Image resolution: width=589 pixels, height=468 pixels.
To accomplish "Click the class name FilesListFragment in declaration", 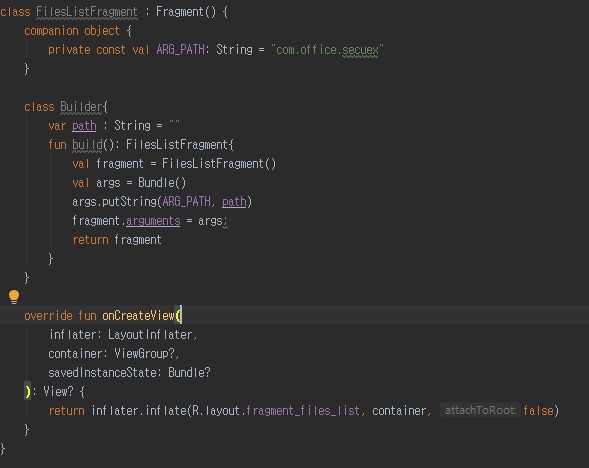I will pyautogui.click(x=87, y=12).
